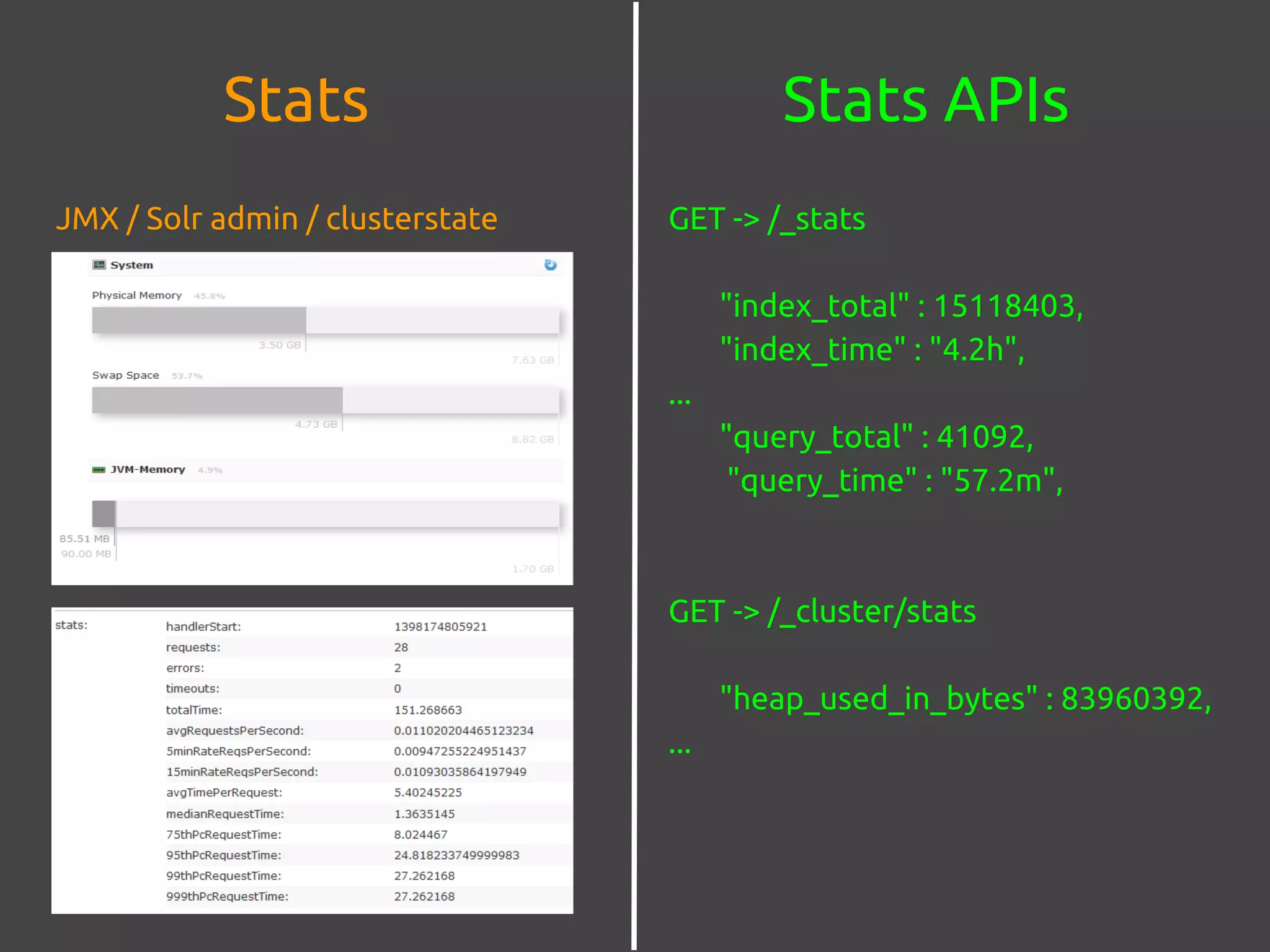Click the '5minRateReqsPerSecond:' label
This screenshot has width=1270, height=952.
tap(239, 751)
